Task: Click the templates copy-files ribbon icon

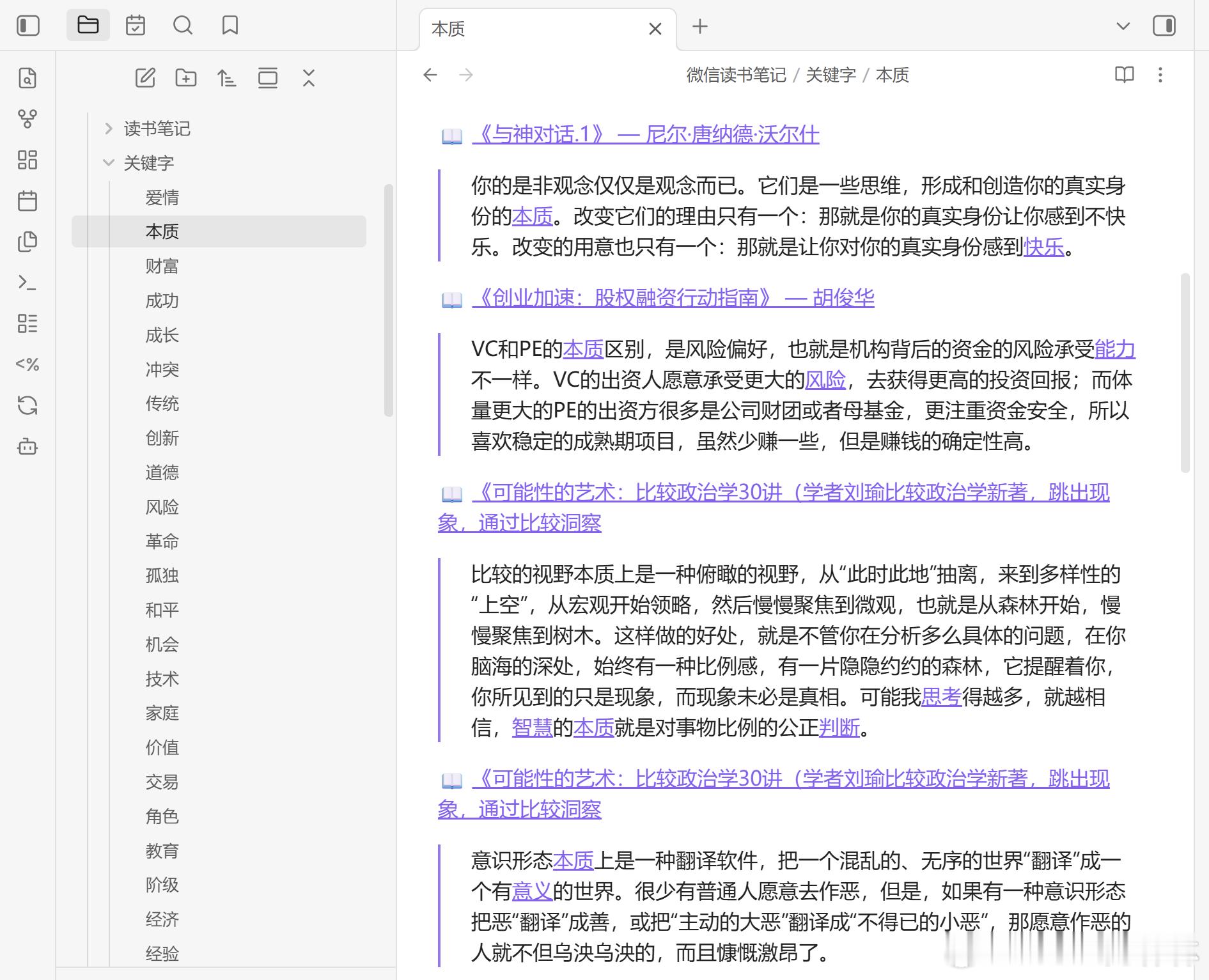Action: pos(27,242)
